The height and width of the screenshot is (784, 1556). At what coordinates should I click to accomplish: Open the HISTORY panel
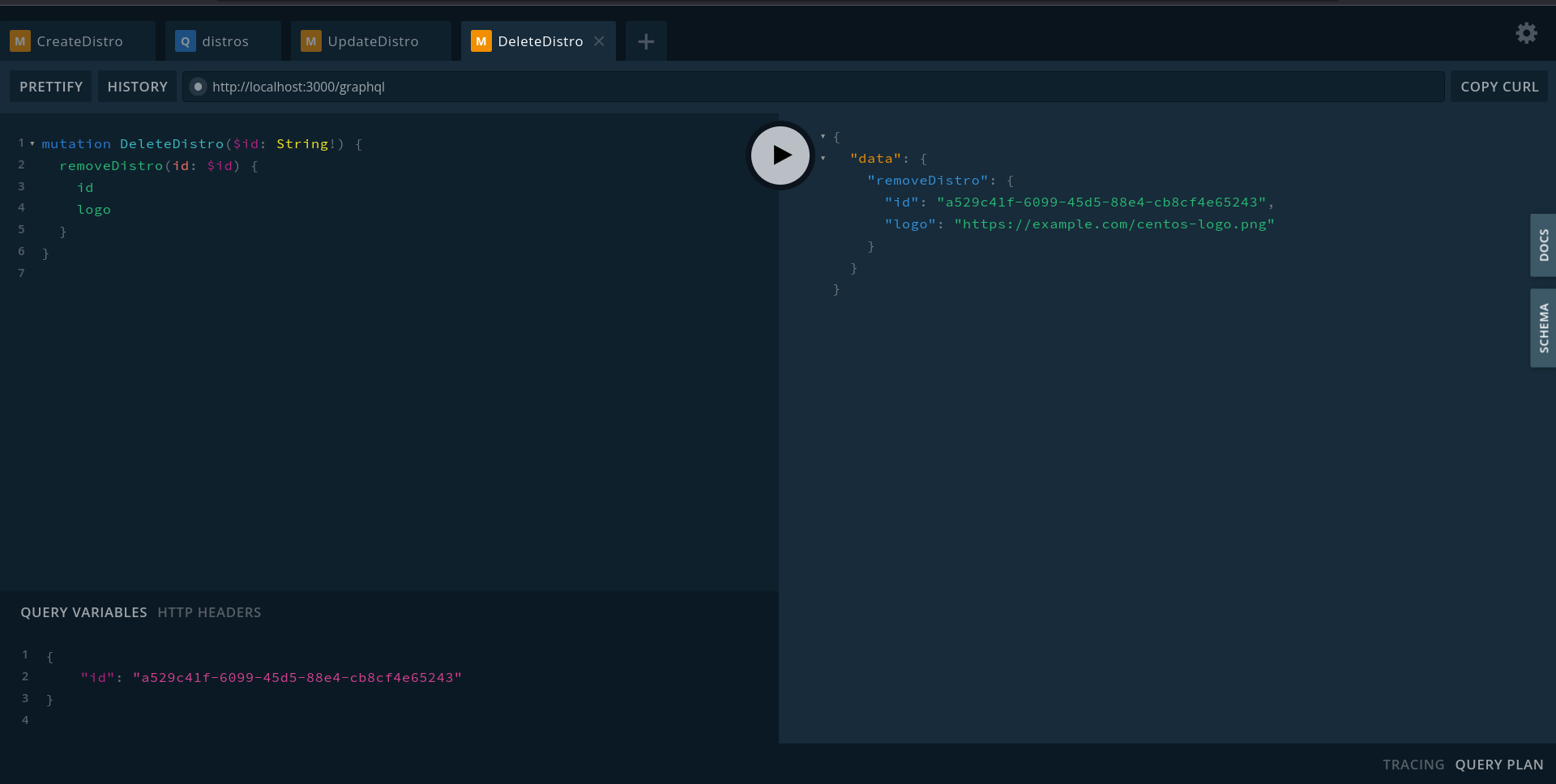pyautogui.click(x=137, y=87)
